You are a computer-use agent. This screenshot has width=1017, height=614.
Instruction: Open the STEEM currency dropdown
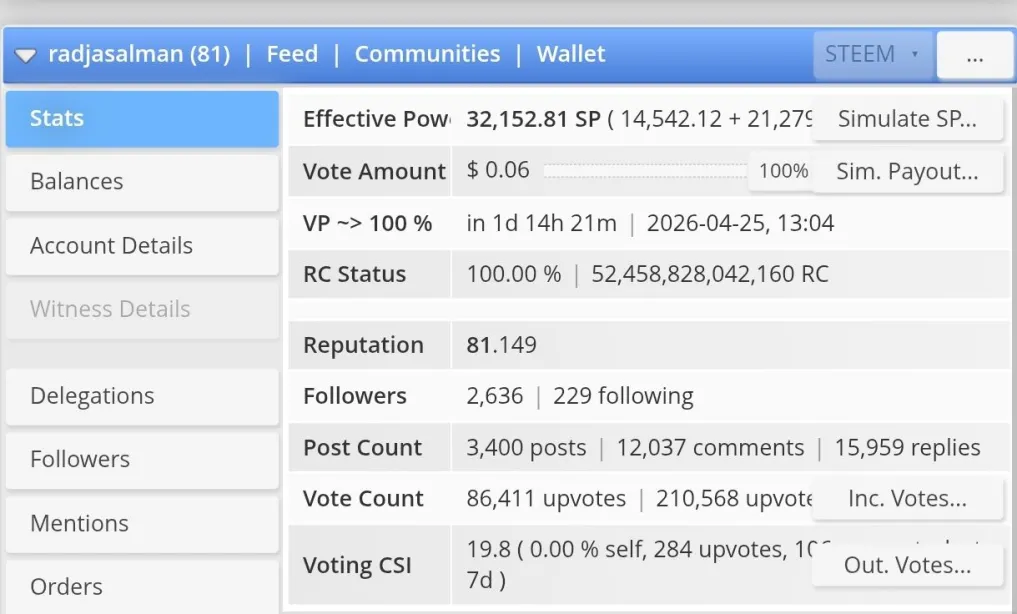click(x=872, y=54)
